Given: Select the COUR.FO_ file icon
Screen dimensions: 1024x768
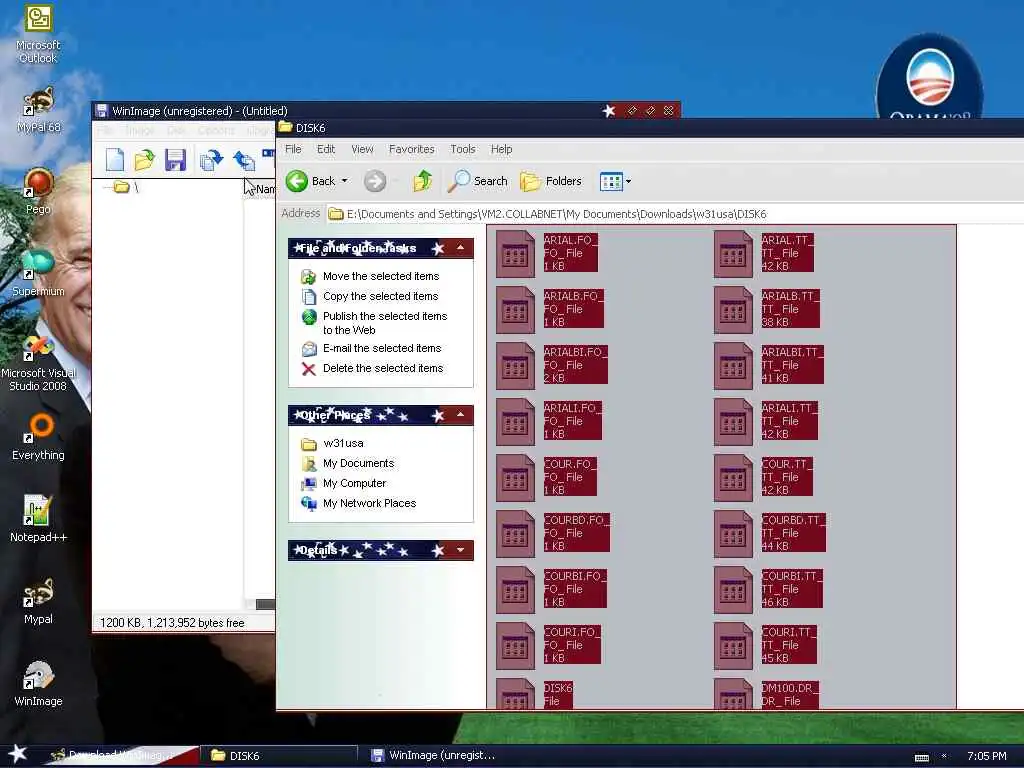Looking at the screenshot, I should tap(515, 478).
